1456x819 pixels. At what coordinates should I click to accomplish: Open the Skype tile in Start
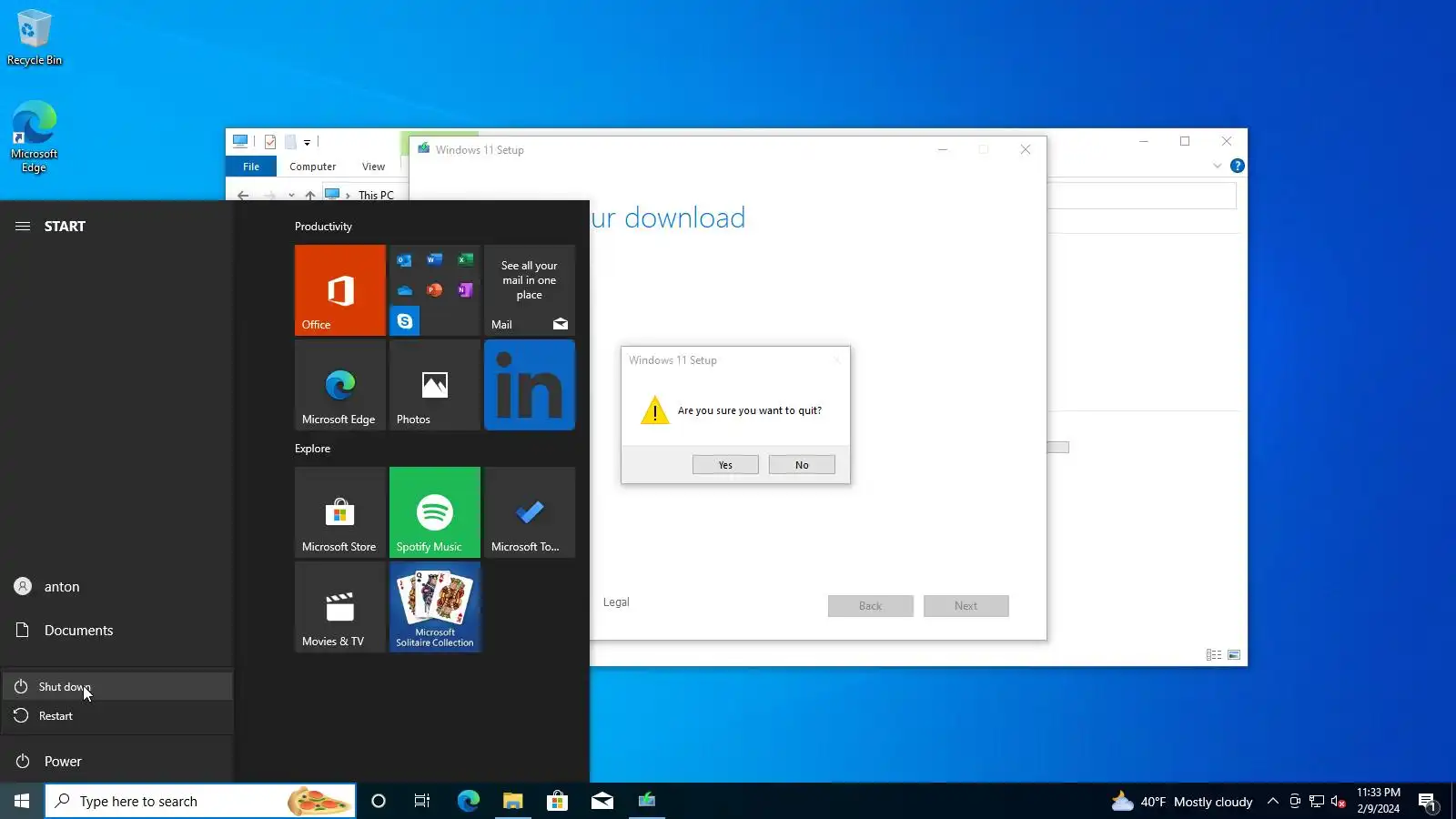(404, 321)
